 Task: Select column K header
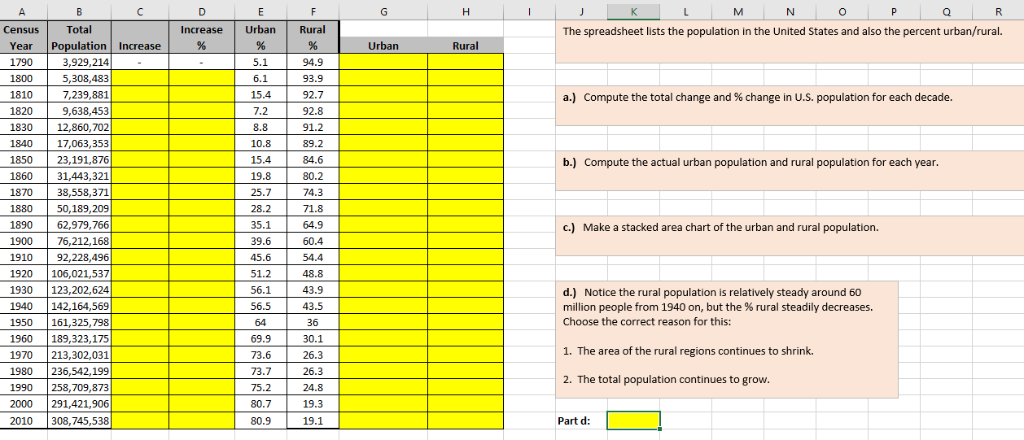pos(633,10)
